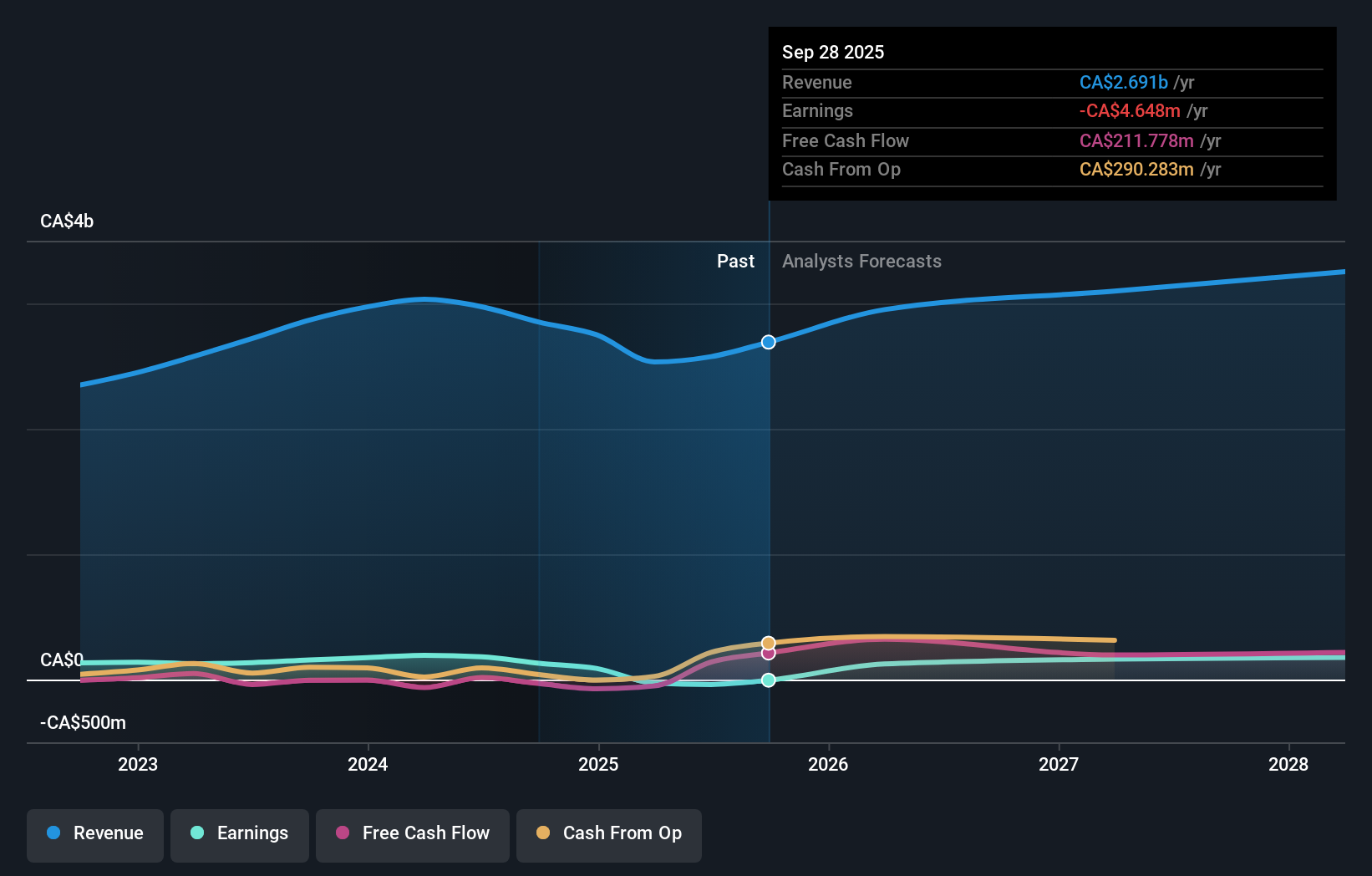Select the teal Earnings legend dot

(197, 833)
